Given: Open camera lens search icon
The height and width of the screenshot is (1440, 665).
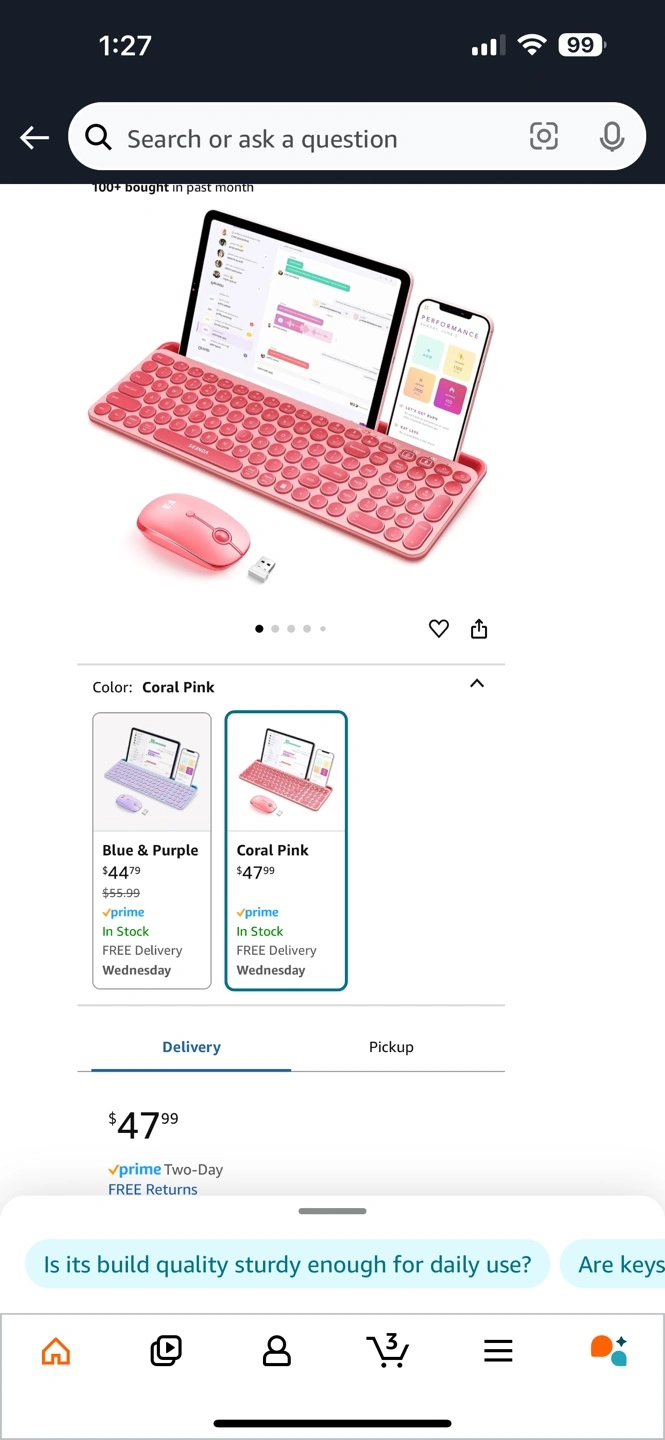Looking at the screenshot, I should (x=543, y=137).
